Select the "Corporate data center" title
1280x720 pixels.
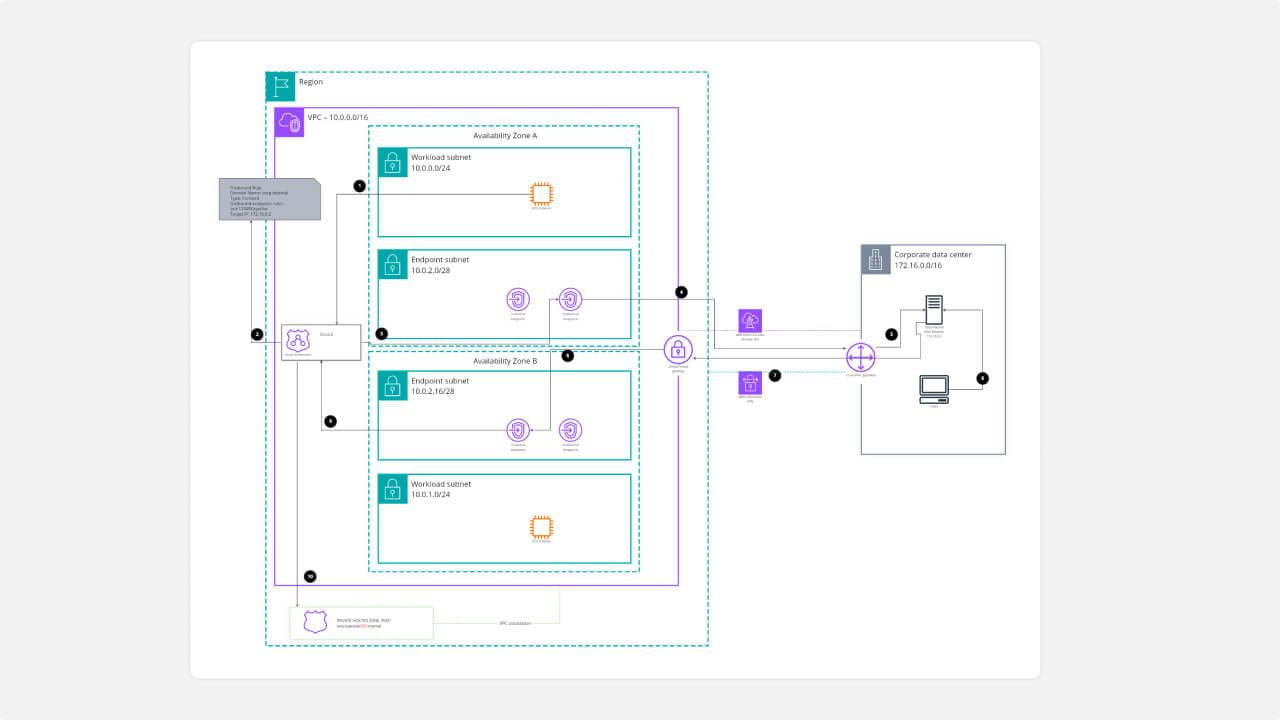[x=932, y=255]
